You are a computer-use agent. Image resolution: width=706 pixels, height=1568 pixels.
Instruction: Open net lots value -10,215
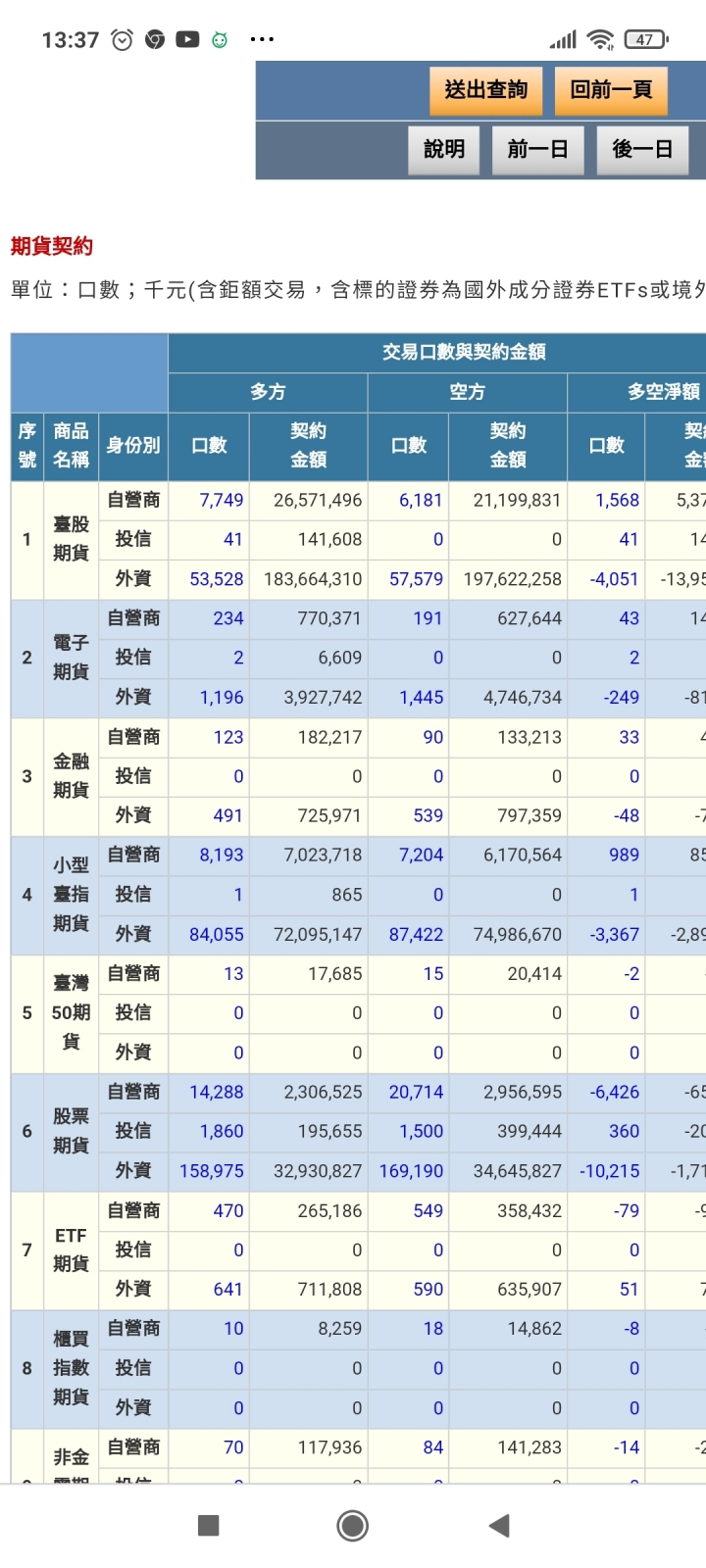(x=610, y=1171)
